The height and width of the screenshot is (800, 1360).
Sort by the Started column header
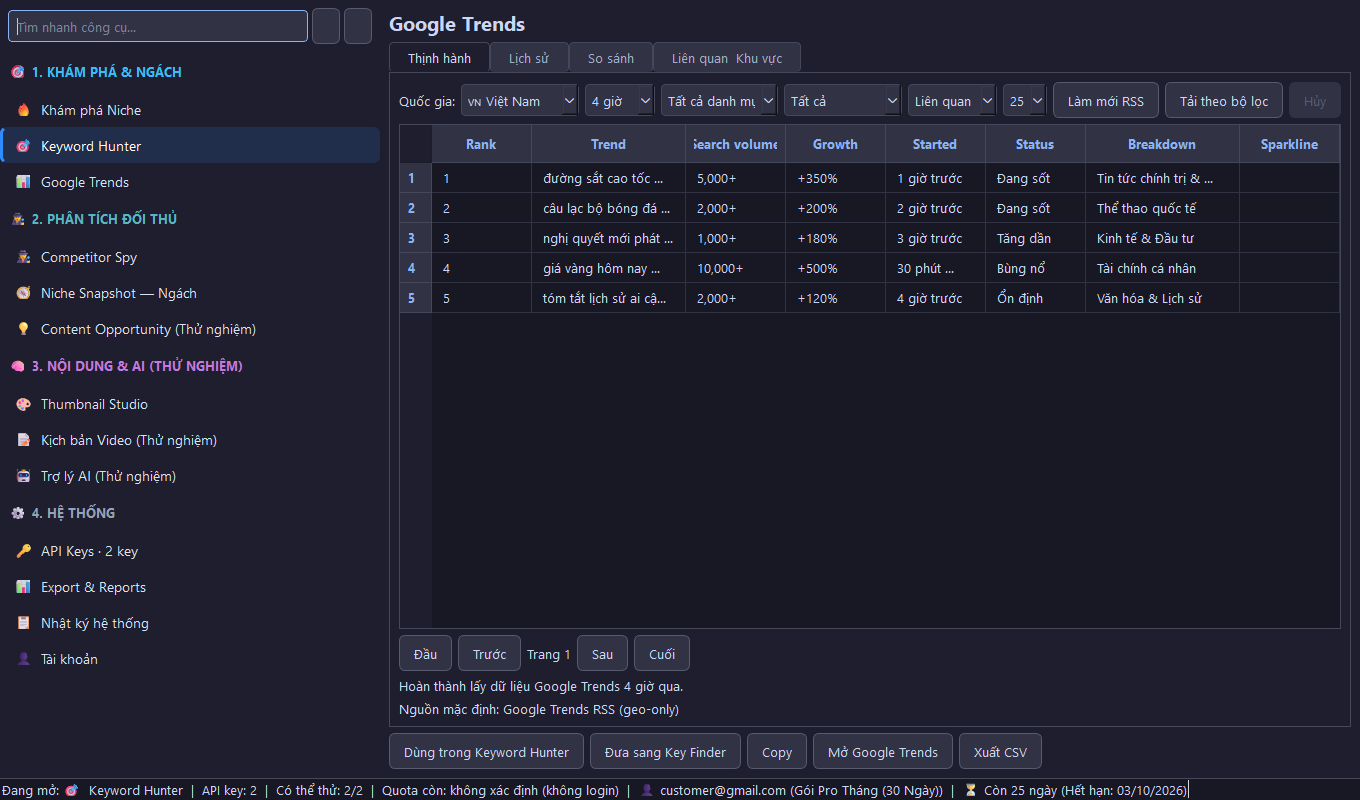click(935, 144)
